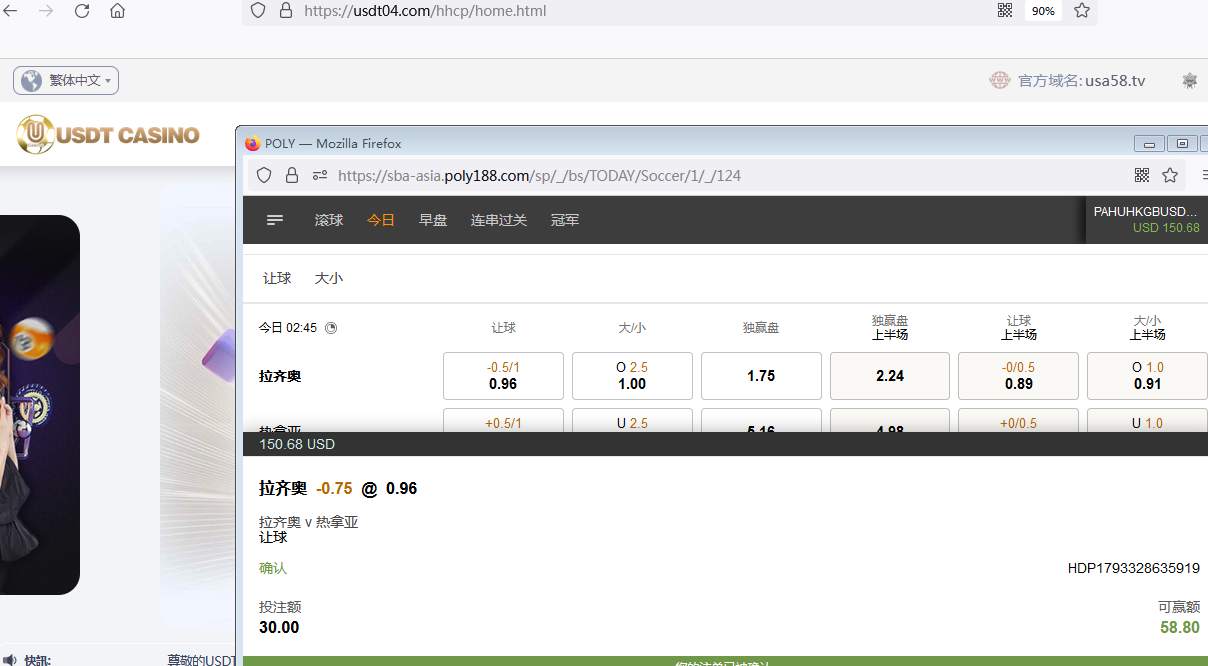This screenshot has height=666, width=1208.
Task: Reload the usdt04.com page
Action: point(82,11)
